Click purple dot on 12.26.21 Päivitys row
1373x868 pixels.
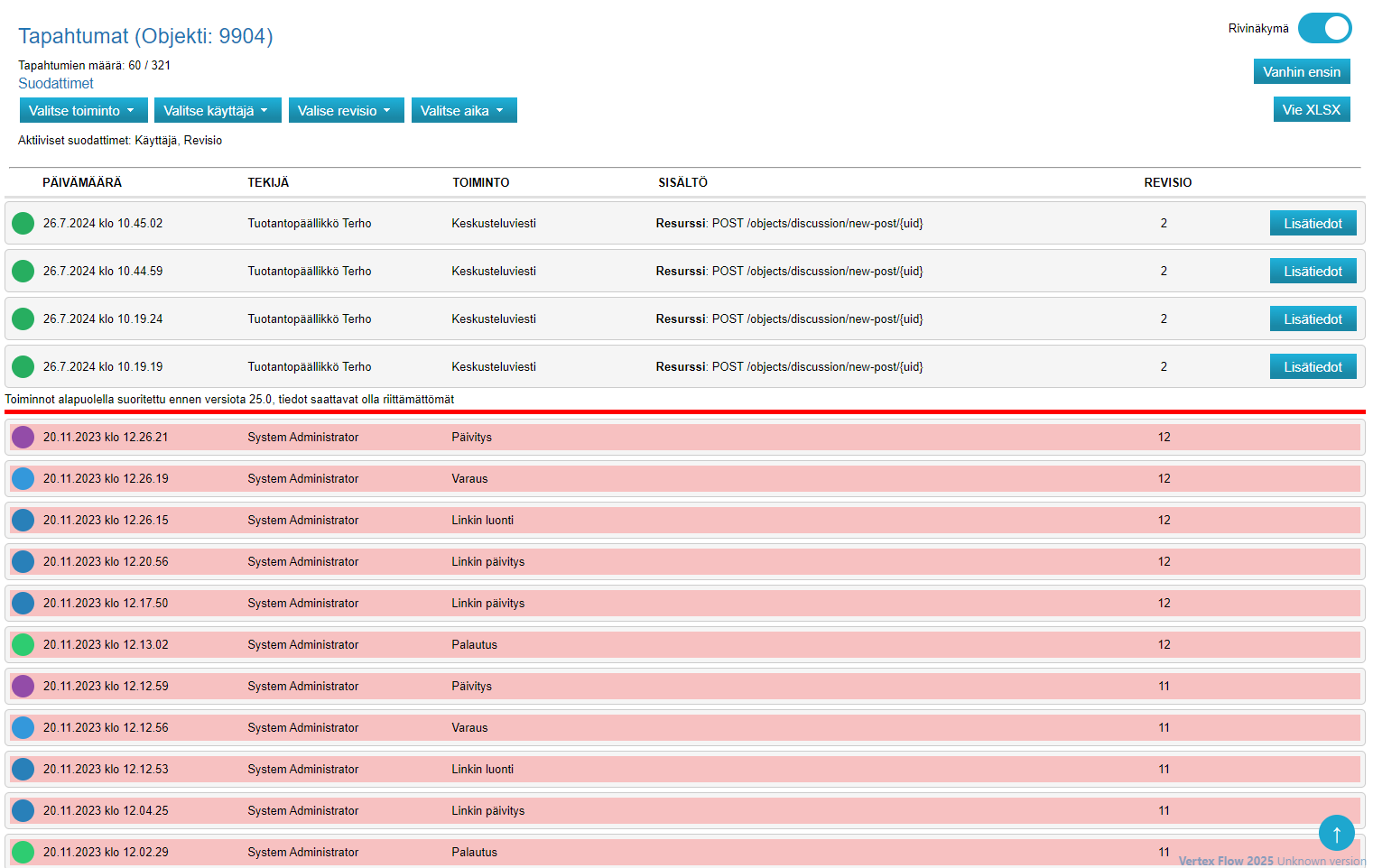click(23, 438)
